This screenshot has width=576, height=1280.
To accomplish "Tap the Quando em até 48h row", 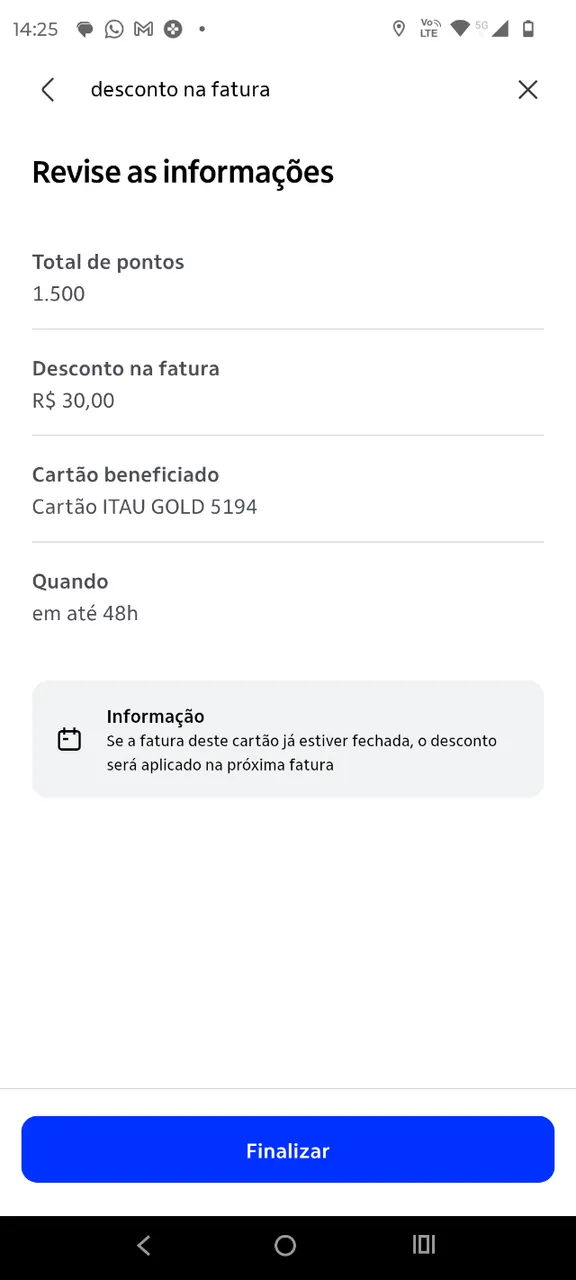I will click(288, 597).
